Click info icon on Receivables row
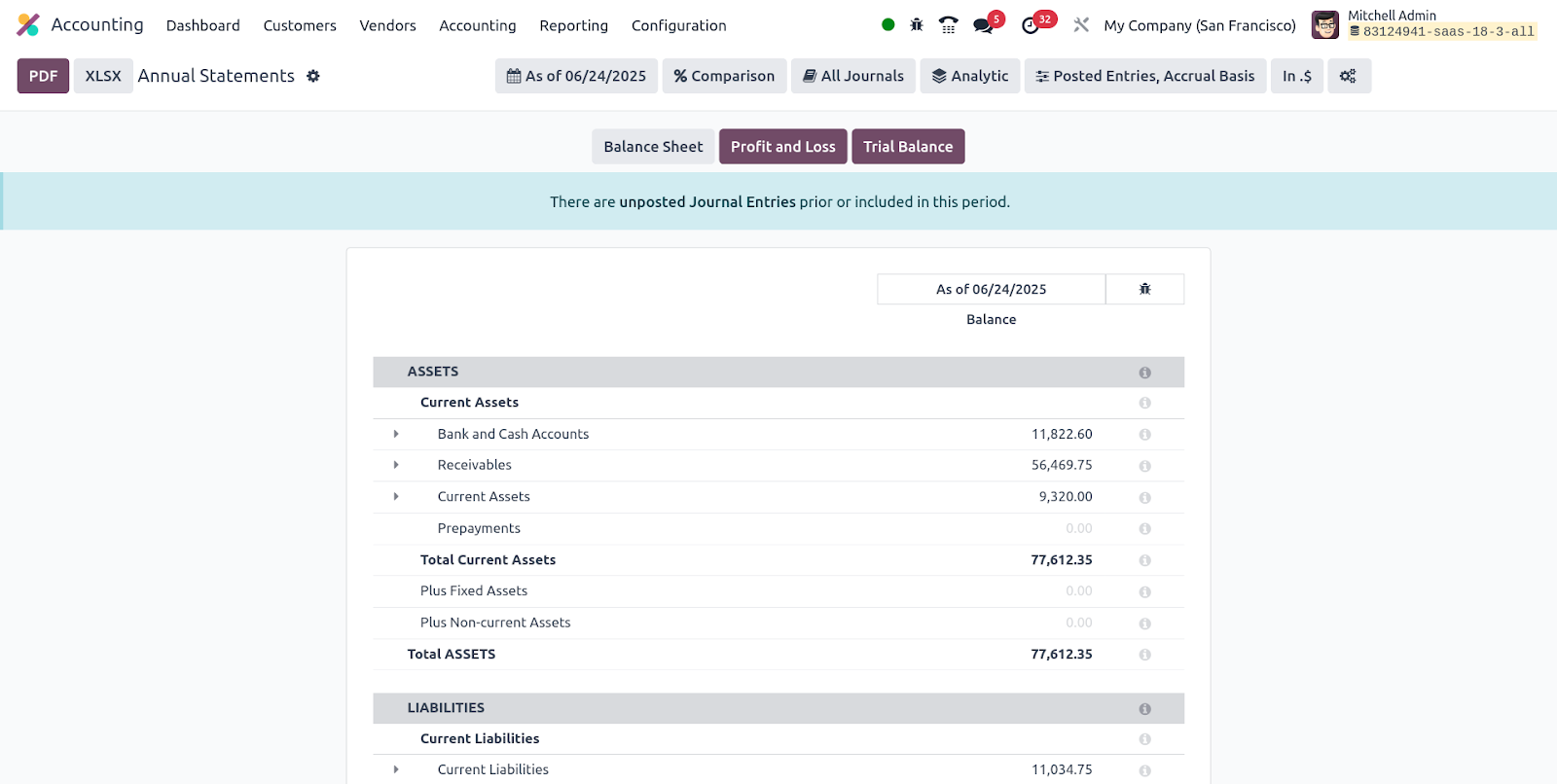Image resolution: width=1557 pixels, height=784 pixels. (1144, 466)
